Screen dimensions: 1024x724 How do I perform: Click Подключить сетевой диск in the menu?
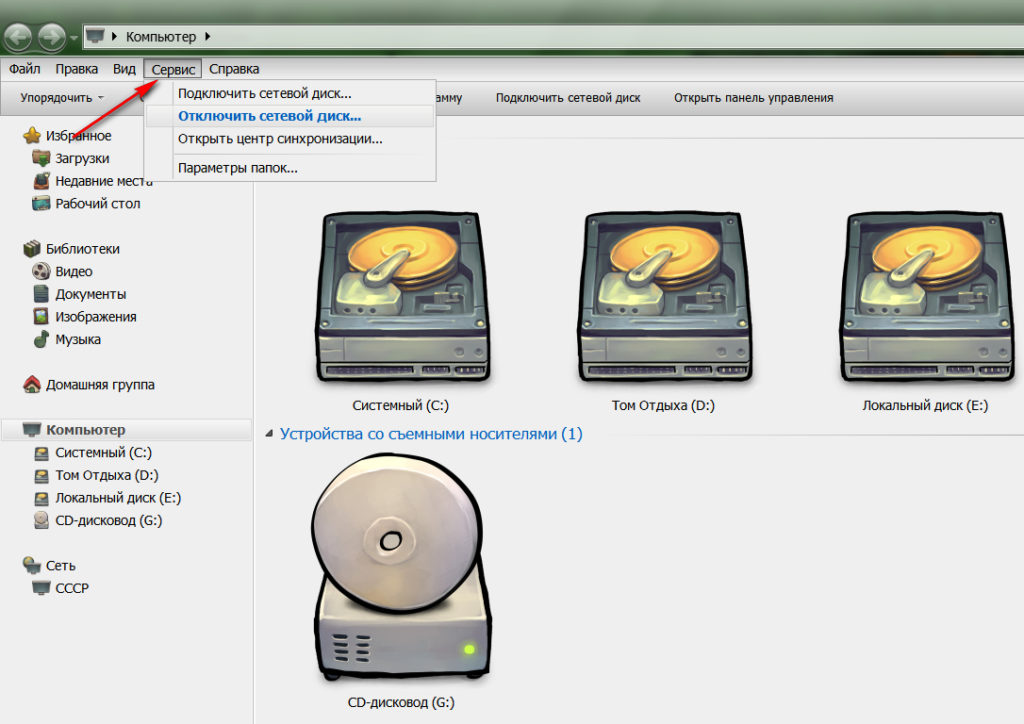pos(264,94)
